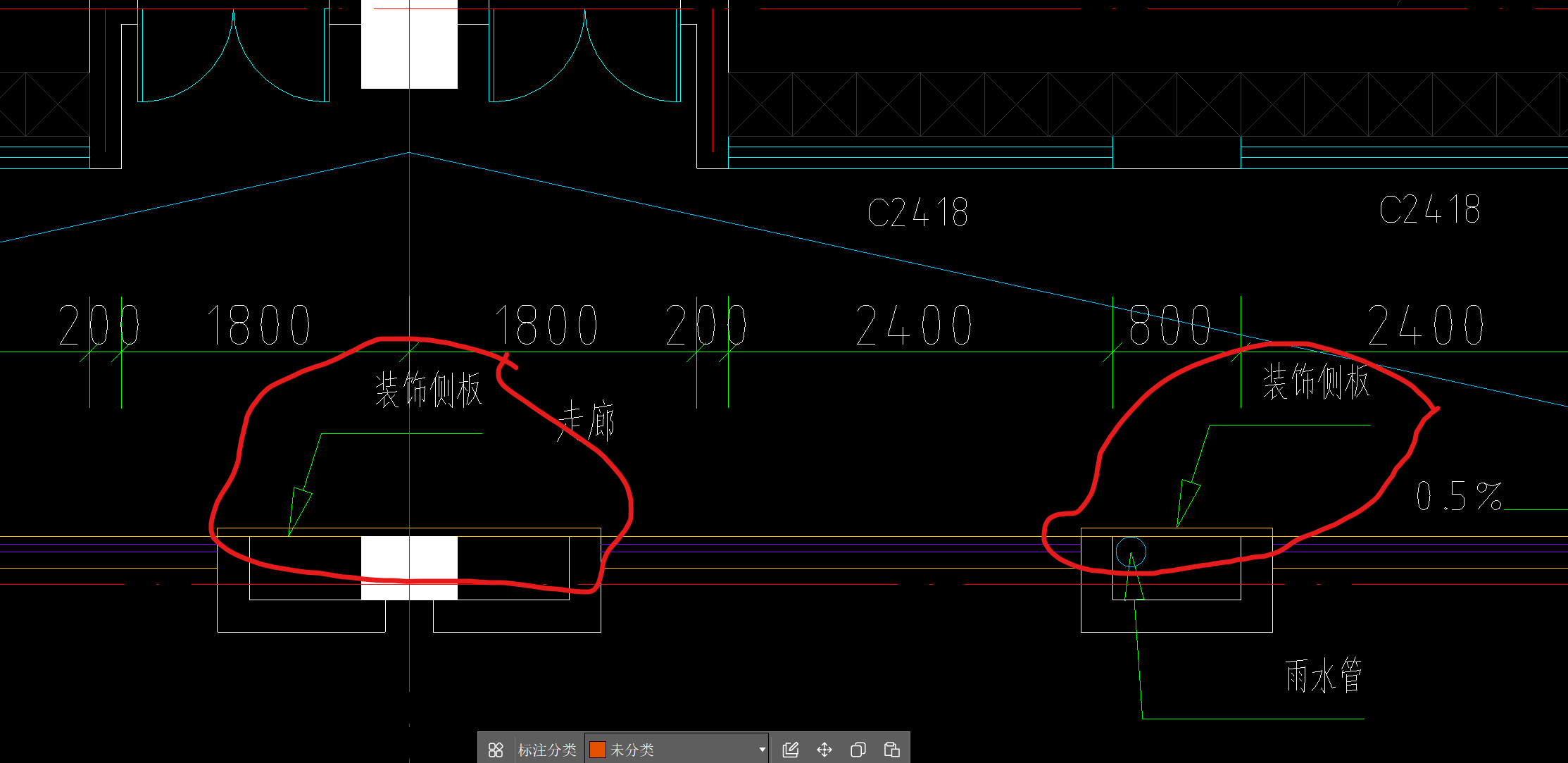Click the 标注分类 label in the toolbar

(x=547, y=750)
